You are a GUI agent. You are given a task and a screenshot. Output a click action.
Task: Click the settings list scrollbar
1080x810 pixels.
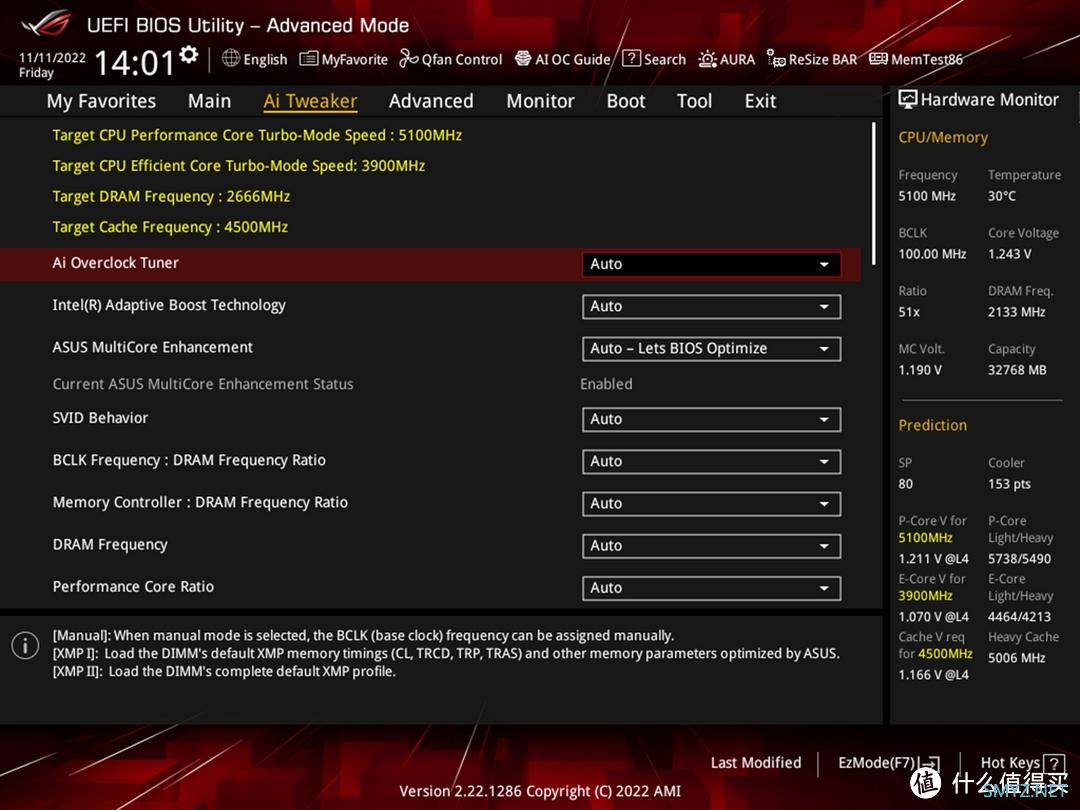coord(873,194)
